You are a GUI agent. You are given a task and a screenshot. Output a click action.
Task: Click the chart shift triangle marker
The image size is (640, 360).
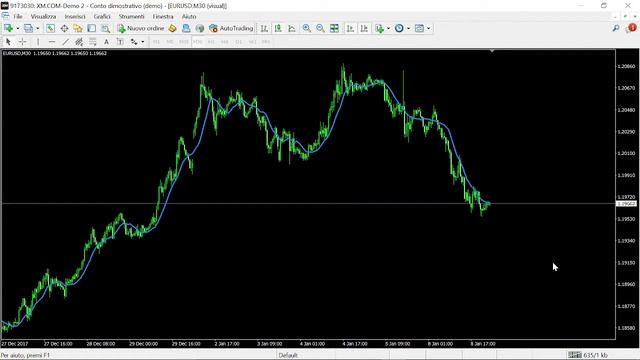coord(492,51)
